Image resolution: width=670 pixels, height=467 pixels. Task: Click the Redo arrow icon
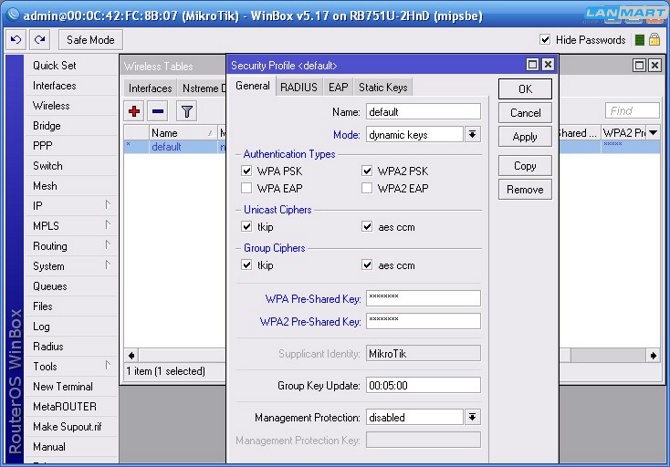point(40,40)
